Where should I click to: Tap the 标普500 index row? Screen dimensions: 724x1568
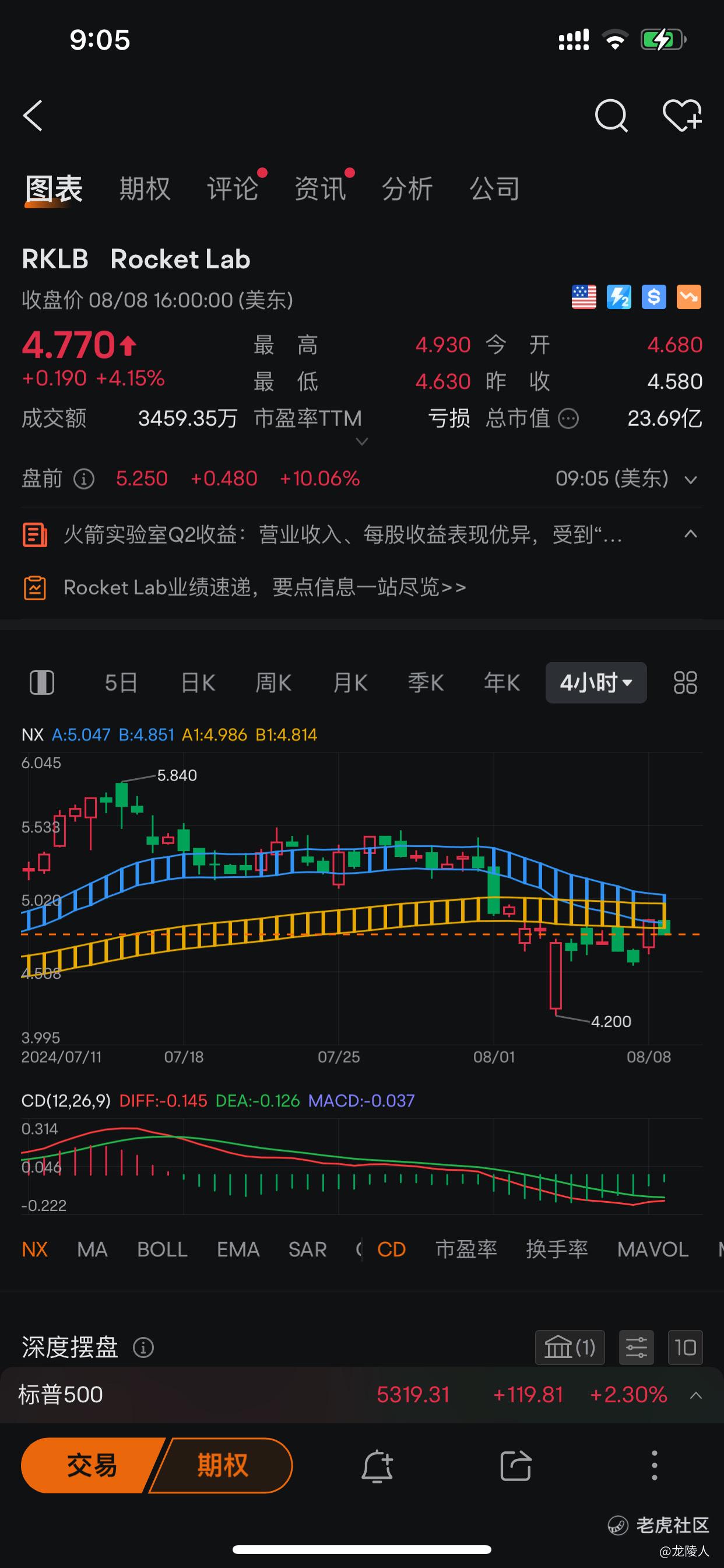[362, 1395]
